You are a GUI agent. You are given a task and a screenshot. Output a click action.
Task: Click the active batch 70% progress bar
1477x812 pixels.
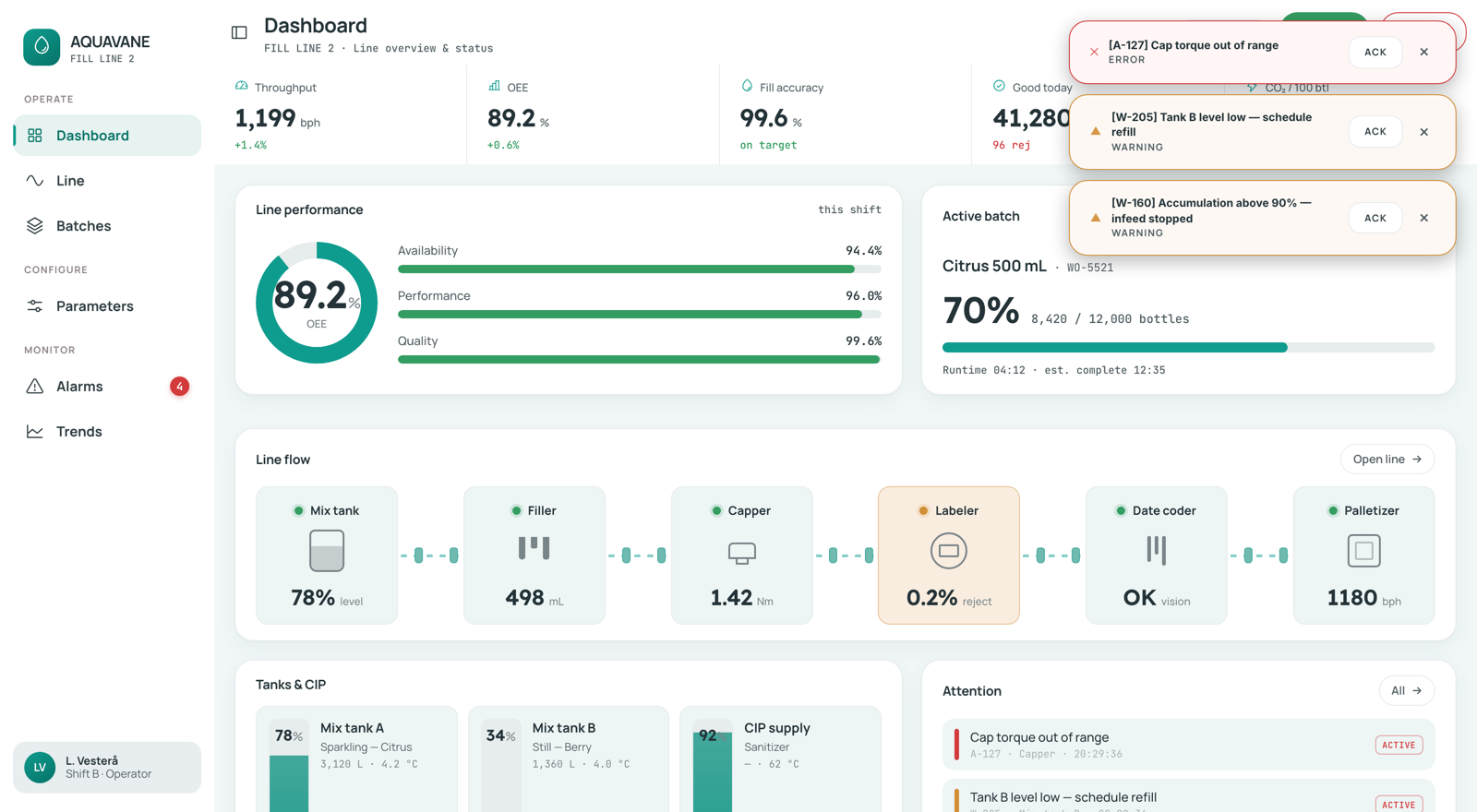tap(1188, 348)
